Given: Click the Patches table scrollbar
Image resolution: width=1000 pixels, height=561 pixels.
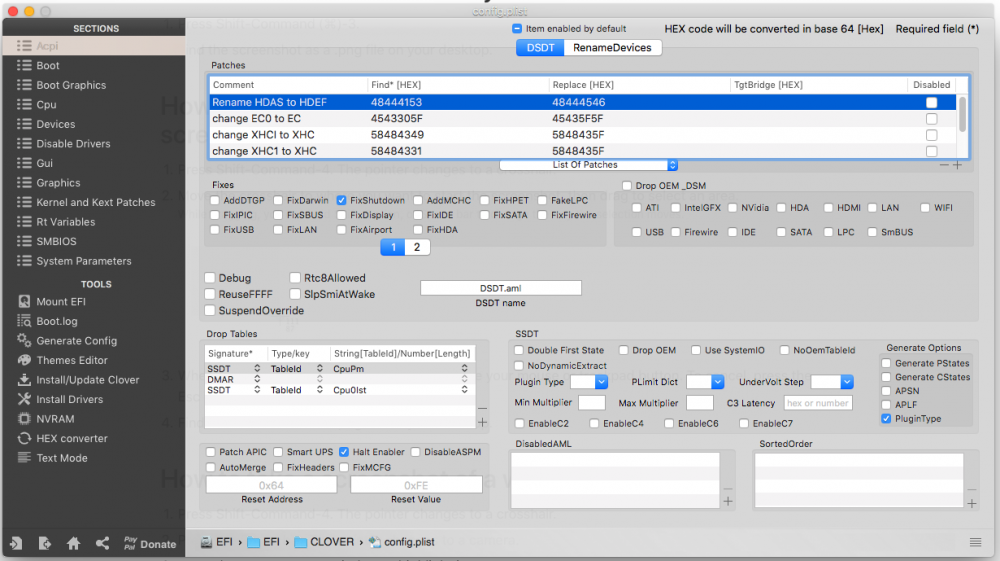Looking at the screenshot, I should coord(962,115).
